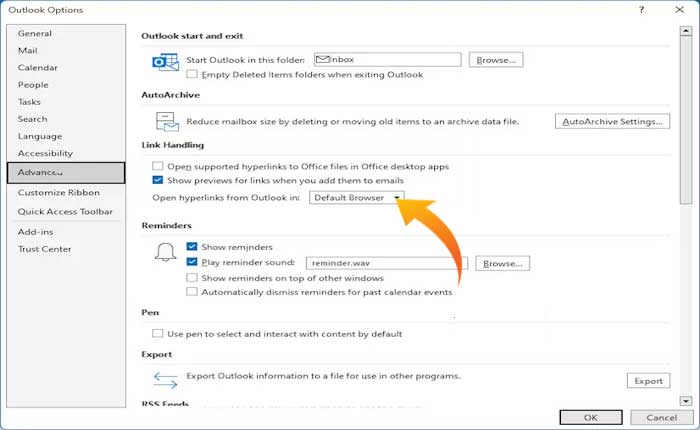Image resolution: width=700 pixels, height=430 pixels.
Task: Uncheck the Show reminders checkbox
Action: point(192,247)
